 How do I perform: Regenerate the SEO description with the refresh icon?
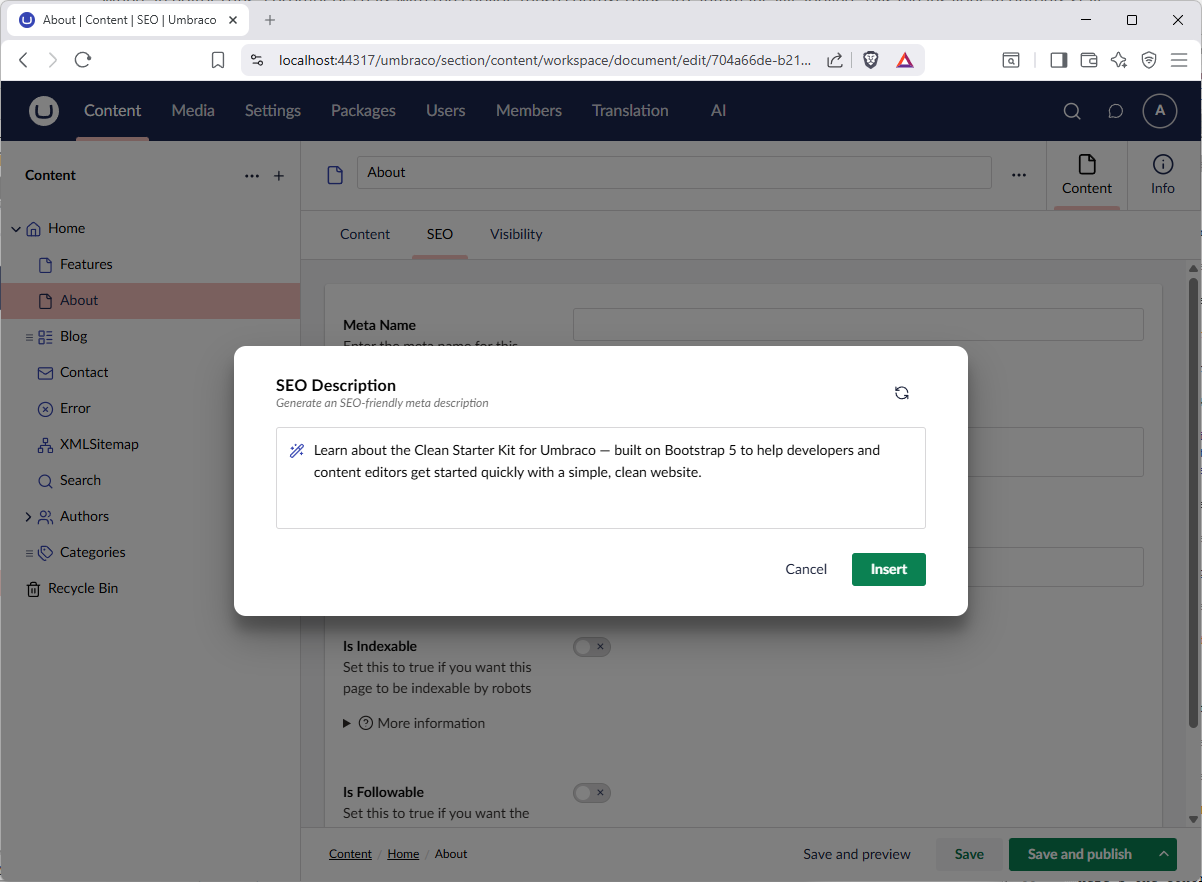point(902,393)
